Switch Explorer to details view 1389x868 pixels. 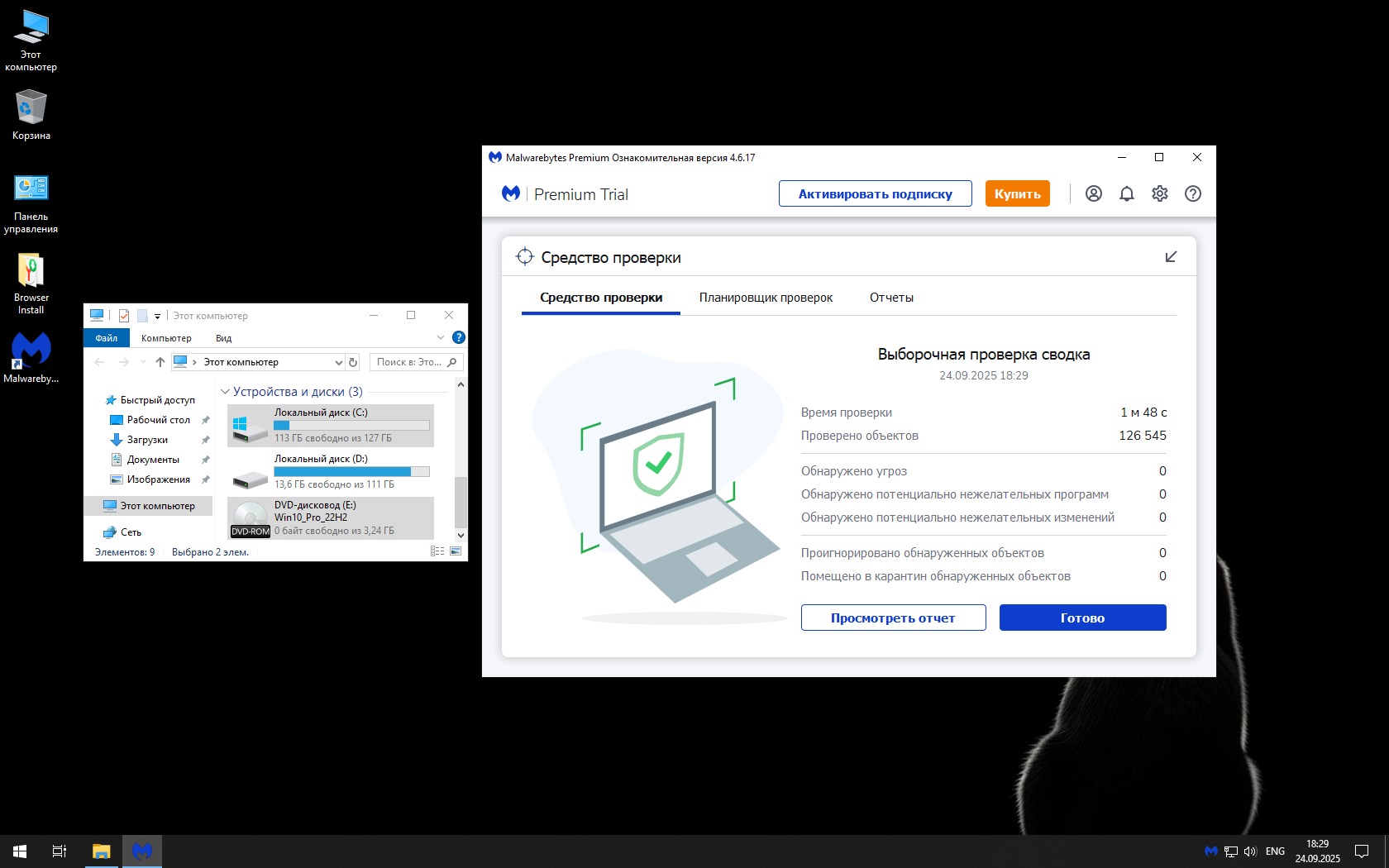point(437,551)
